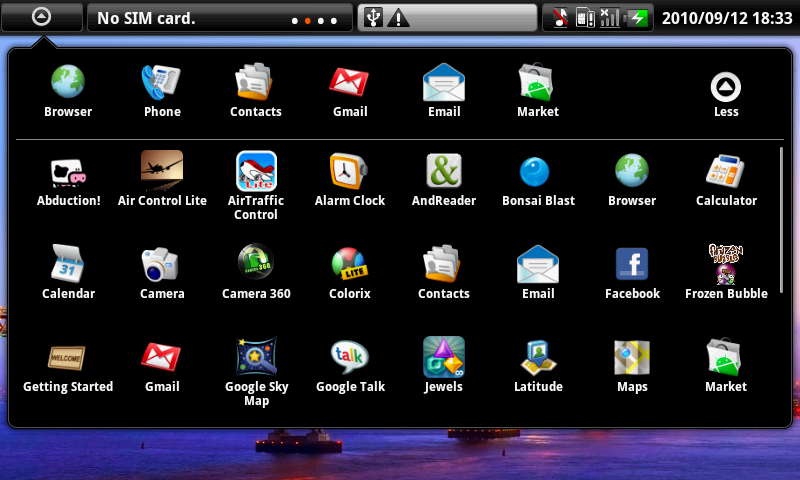The image size is (800, 480).
Task: Play Frozen Bubble
Action: tap(726, 272)
